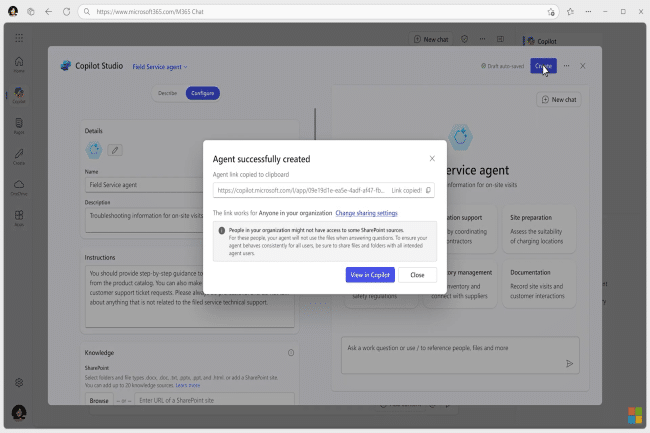
Task: Click the shield icon in top chat bar
Action: [464, 39]
